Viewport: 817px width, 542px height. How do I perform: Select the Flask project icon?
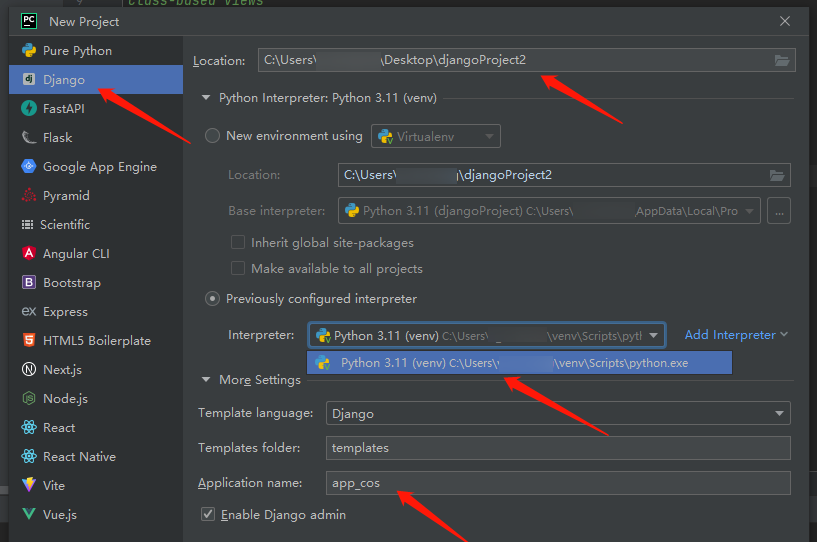[27, 138]
